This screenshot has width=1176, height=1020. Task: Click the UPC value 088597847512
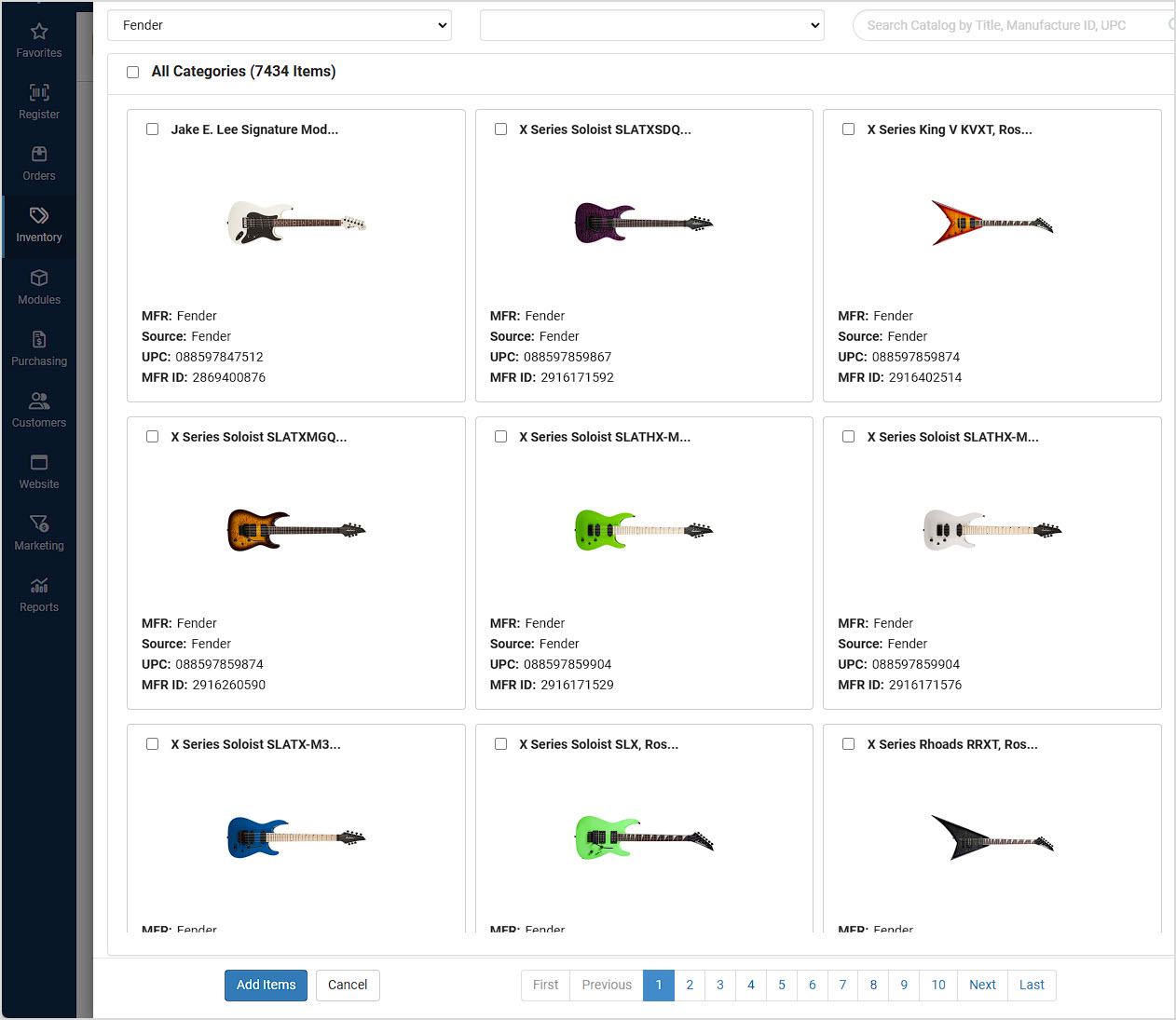pyautogui.click(x=219, y=357)
